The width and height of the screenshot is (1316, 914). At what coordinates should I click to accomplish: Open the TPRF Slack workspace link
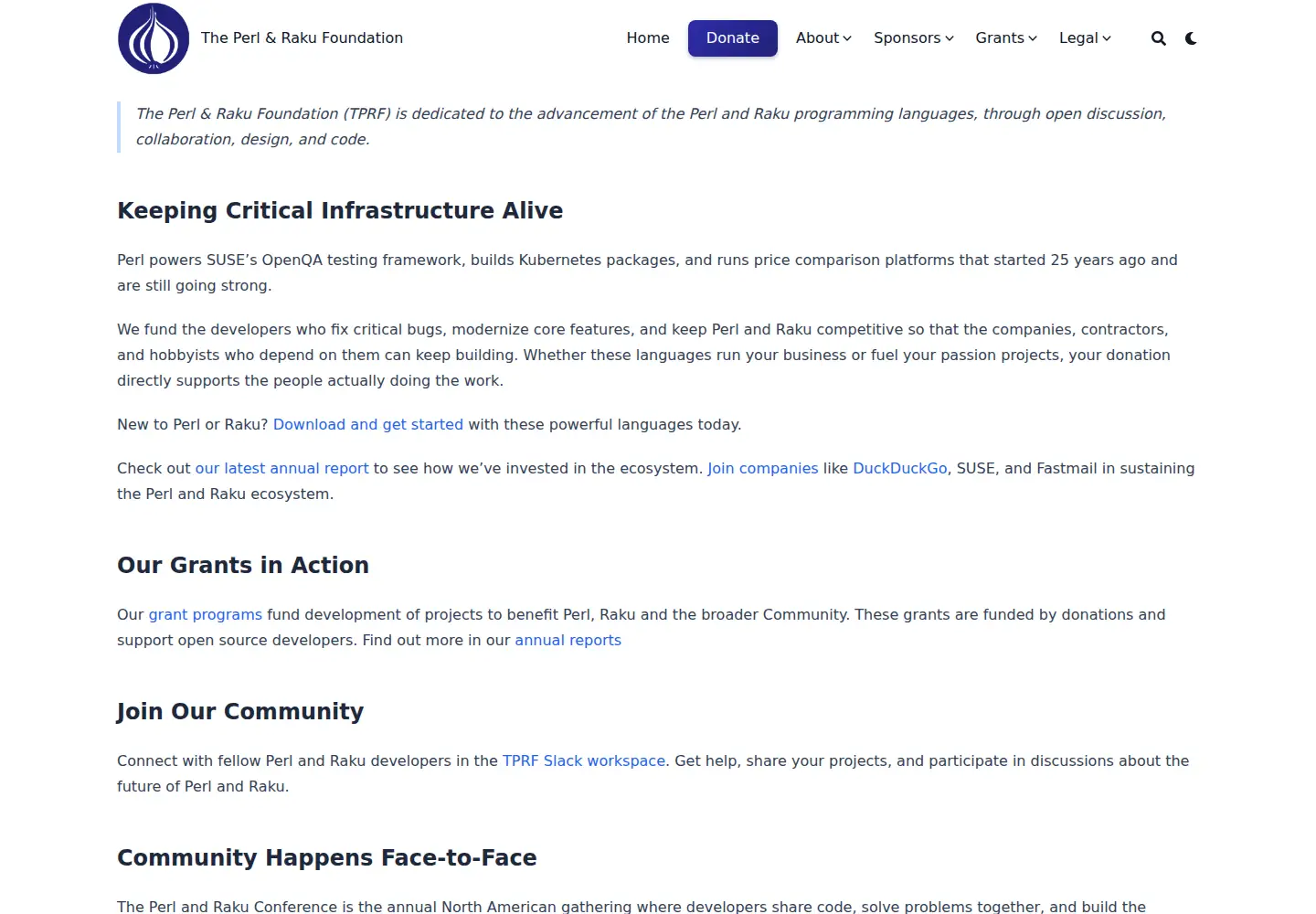pos(584,760)
